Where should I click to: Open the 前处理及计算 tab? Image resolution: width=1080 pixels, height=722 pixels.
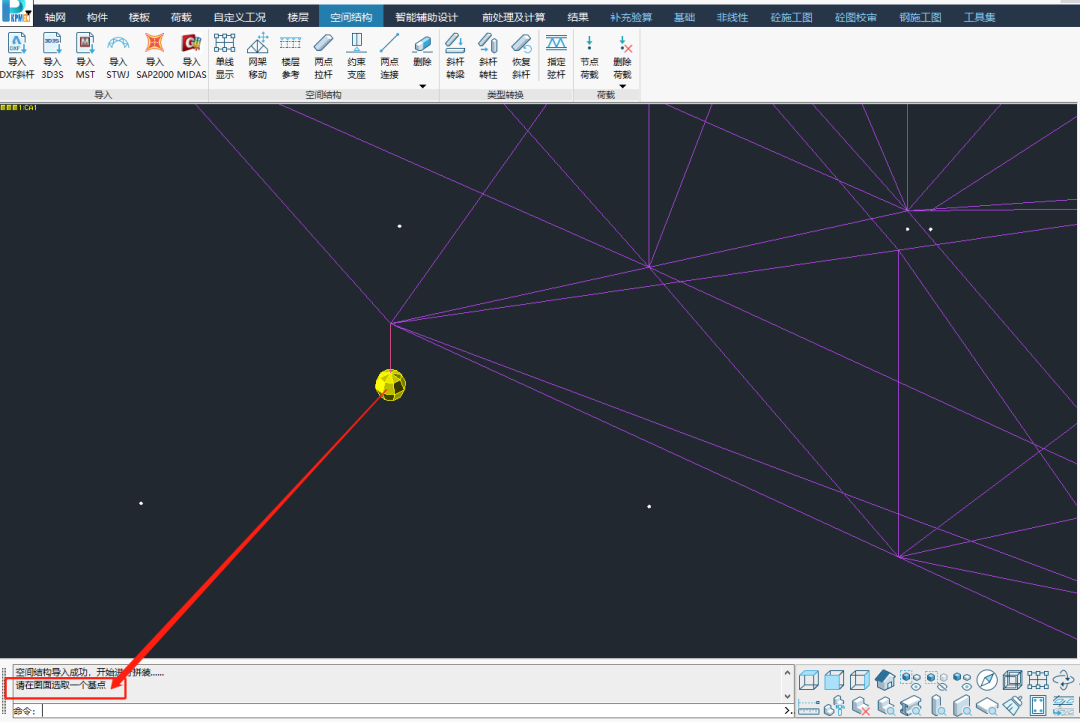[x=513, y=17]
